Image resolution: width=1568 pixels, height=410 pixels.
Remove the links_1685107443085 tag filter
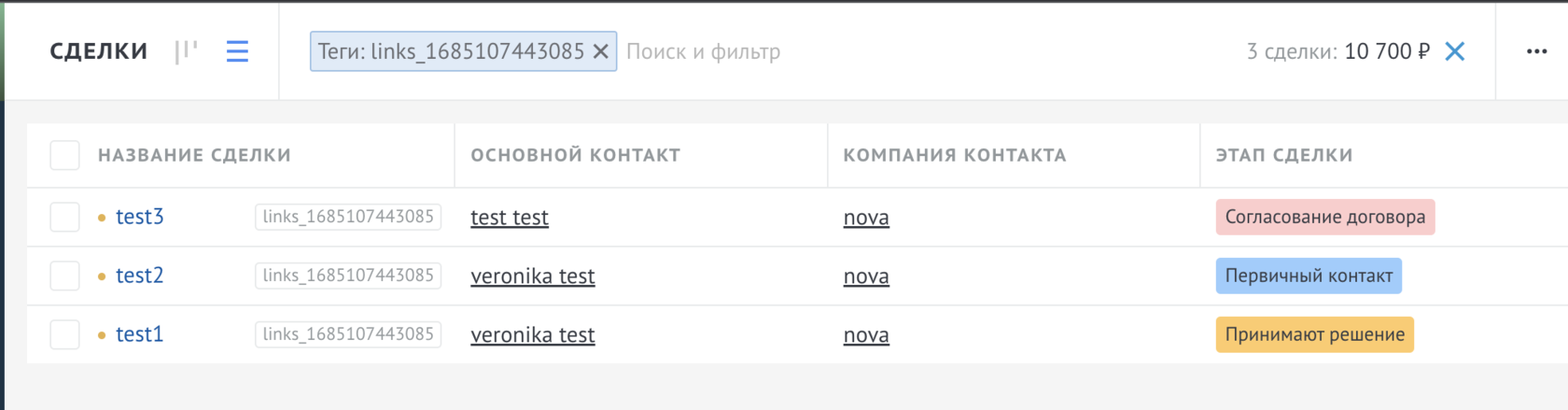[601, 51]
